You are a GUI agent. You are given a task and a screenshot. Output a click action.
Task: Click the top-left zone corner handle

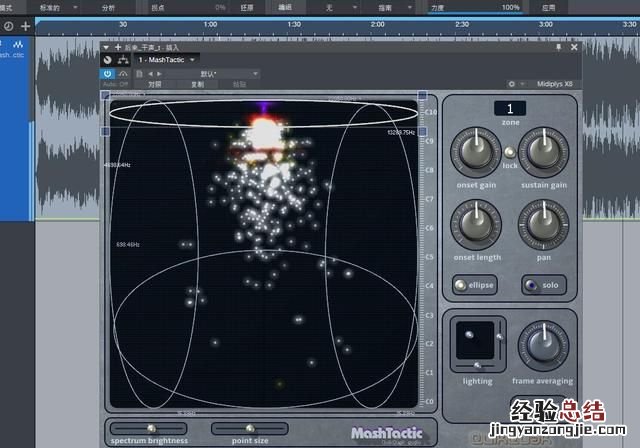click(x=105, y=95)
